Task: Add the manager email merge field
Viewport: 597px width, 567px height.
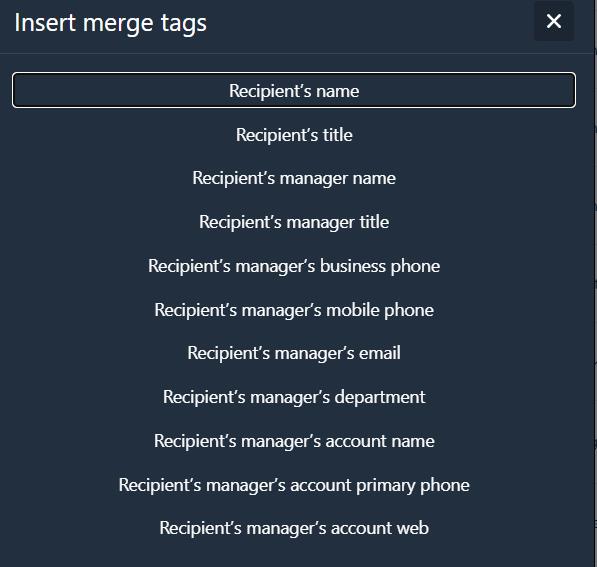Action: point(294,353)
